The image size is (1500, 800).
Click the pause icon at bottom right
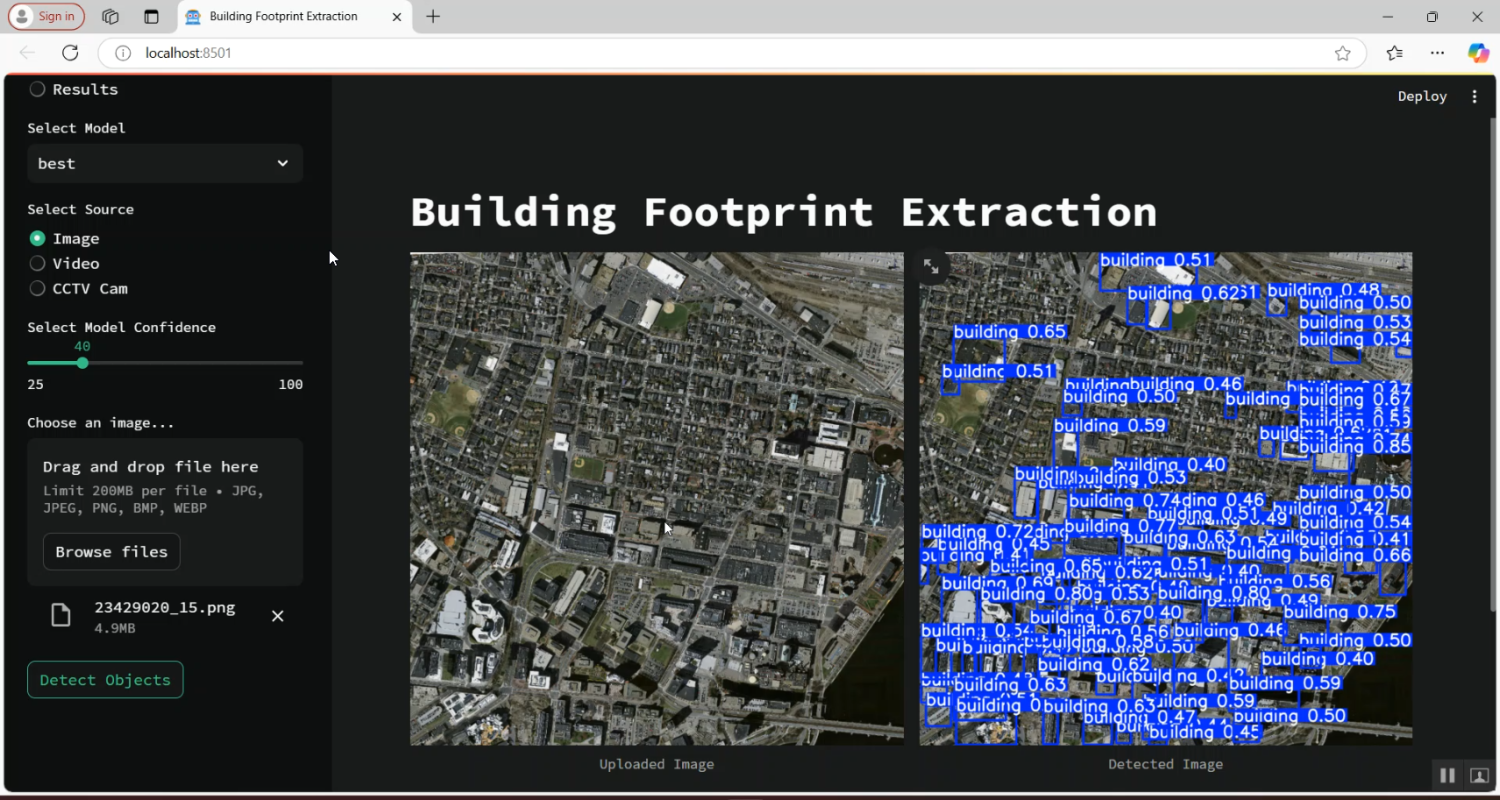1446,775
